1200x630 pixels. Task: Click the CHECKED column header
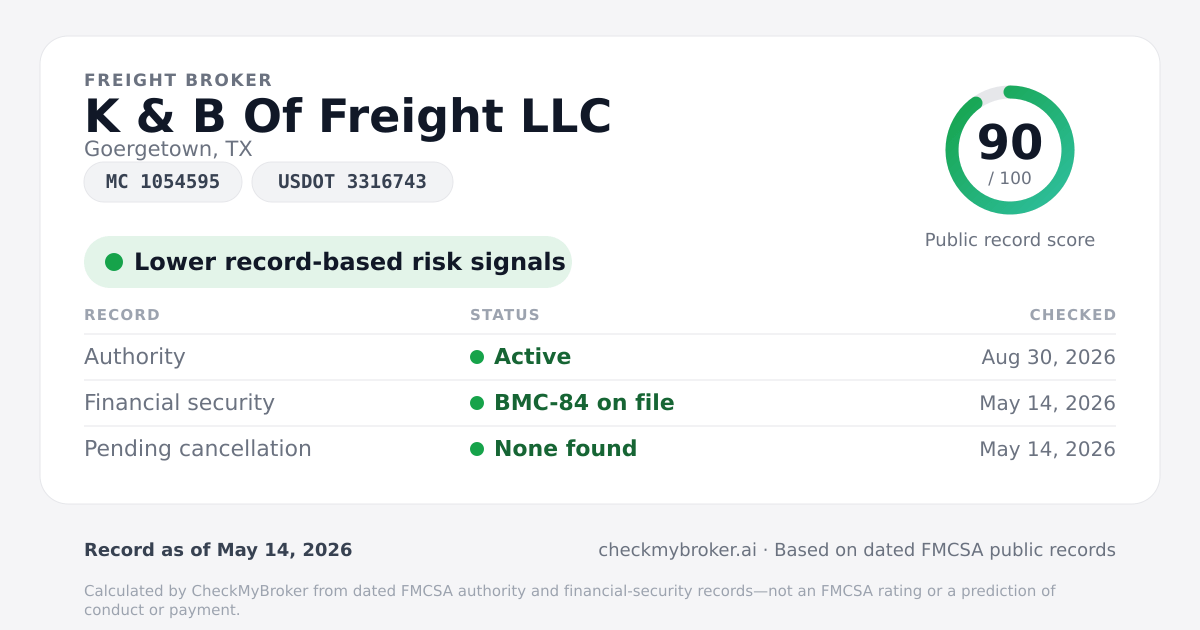click(x=1073, y=315)
